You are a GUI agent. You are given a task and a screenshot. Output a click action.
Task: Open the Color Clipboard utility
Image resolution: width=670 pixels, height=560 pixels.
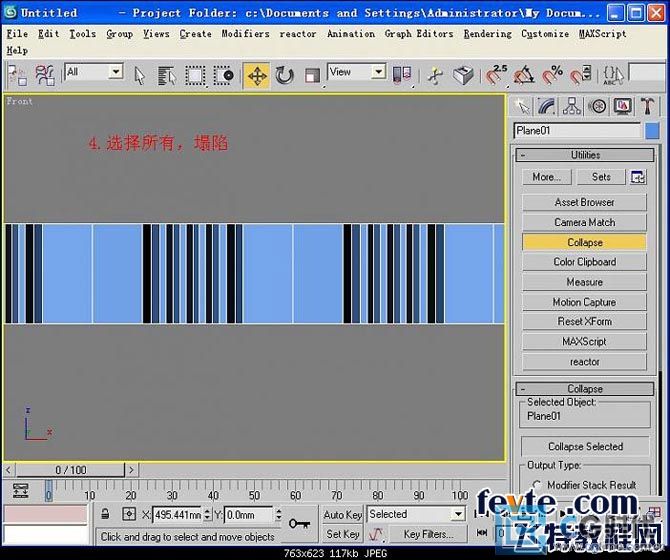click(584, 262)
